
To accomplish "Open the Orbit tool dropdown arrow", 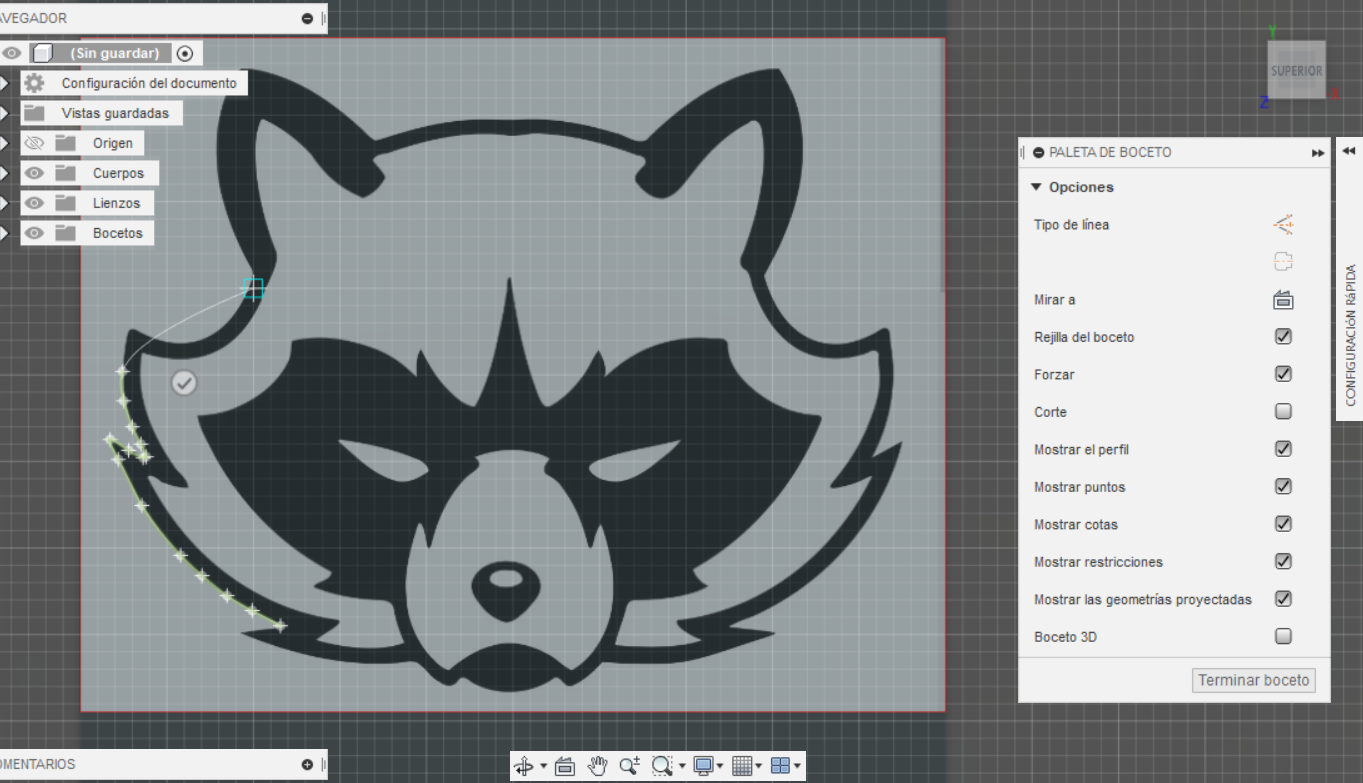I will click(543, 767).
